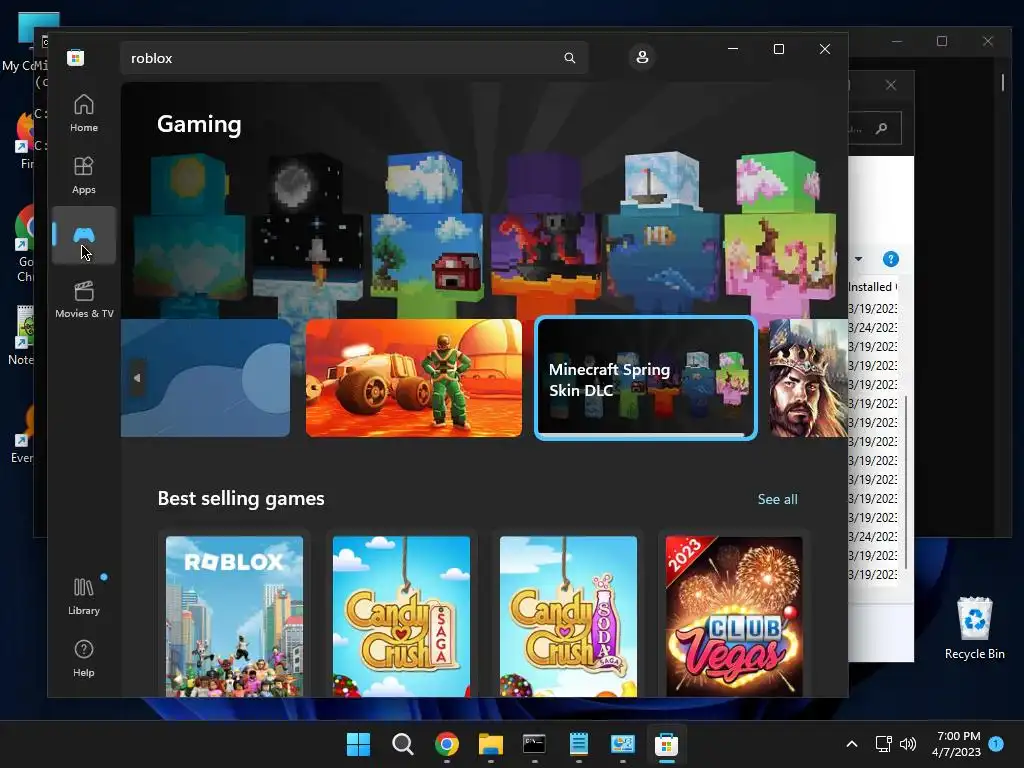Click the search magnifier in Store search box

click(x=569, y=58)
